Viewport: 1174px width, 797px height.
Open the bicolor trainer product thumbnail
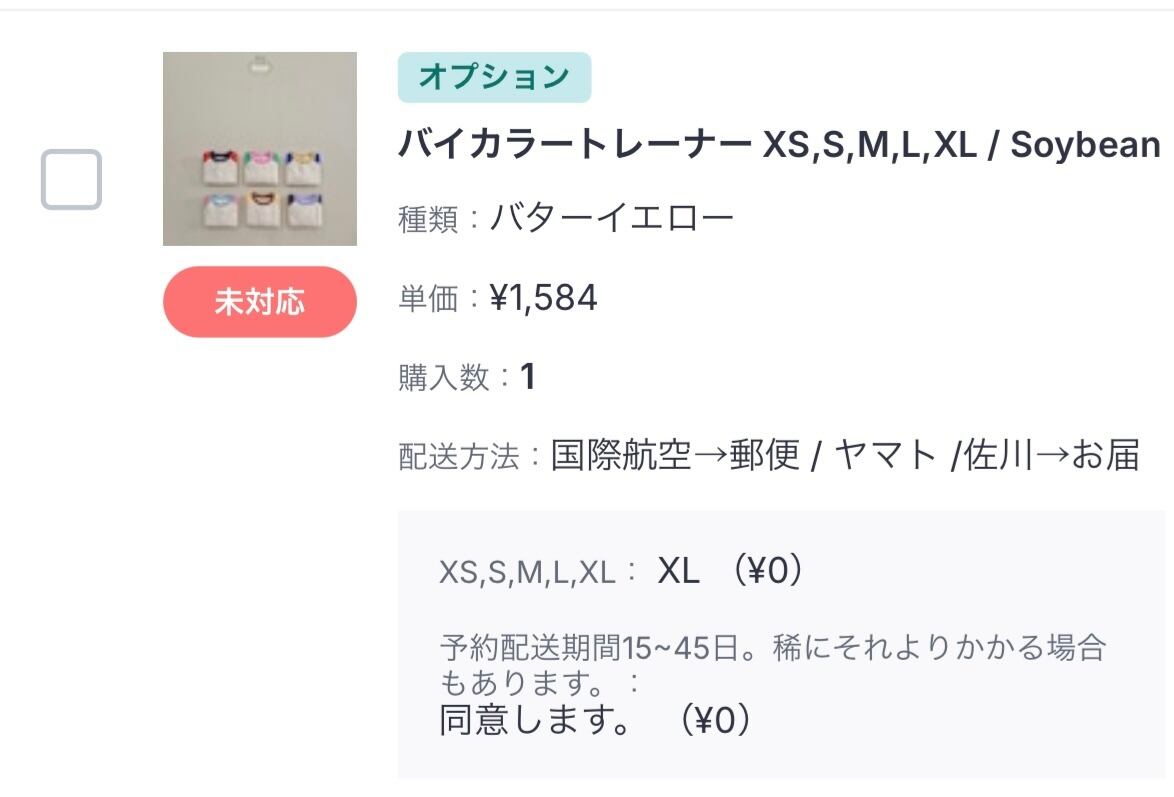tap(260, 148)
